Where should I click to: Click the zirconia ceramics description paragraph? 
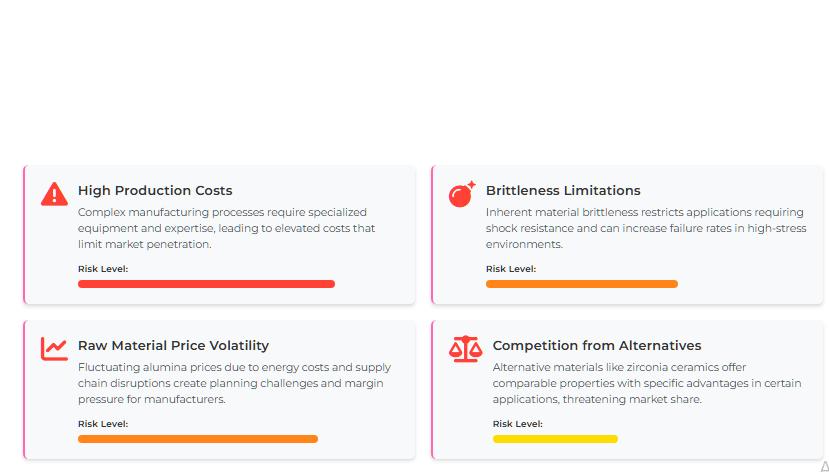point(646,383)
